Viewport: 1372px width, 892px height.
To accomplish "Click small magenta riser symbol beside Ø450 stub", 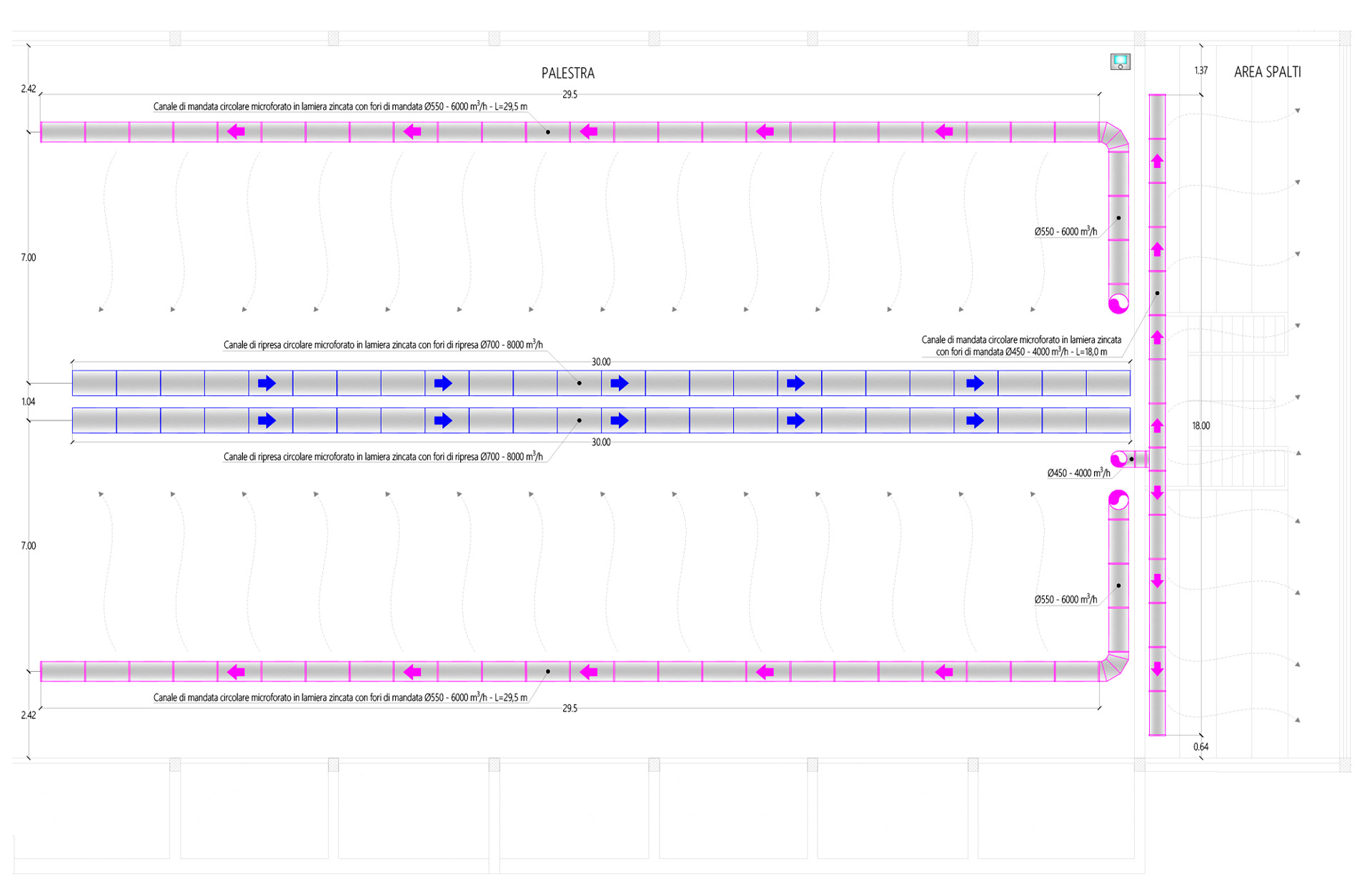I will click(x=1118, y=459).
